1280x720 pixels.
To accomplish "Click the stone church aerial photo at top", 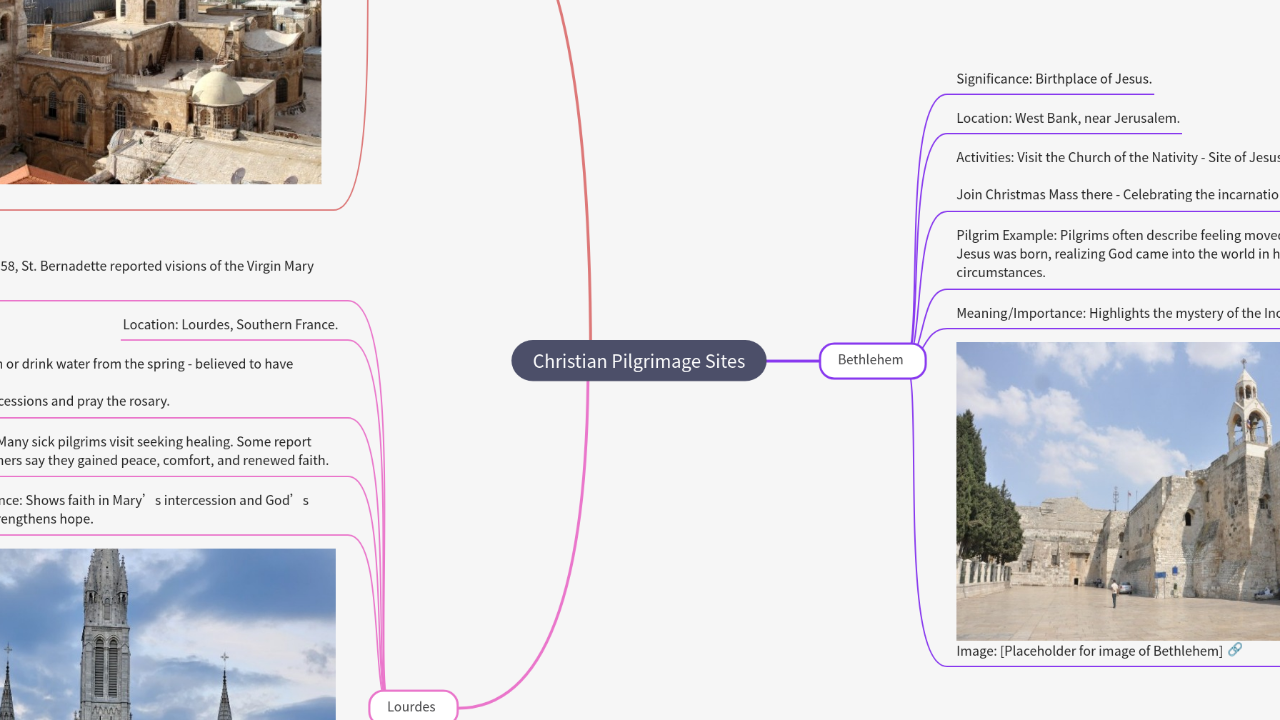I will 160,92.
